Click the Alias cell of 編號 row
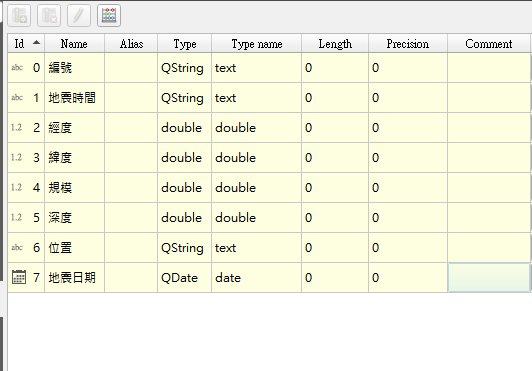Viewport: 532px width, 371px height. 131,68
